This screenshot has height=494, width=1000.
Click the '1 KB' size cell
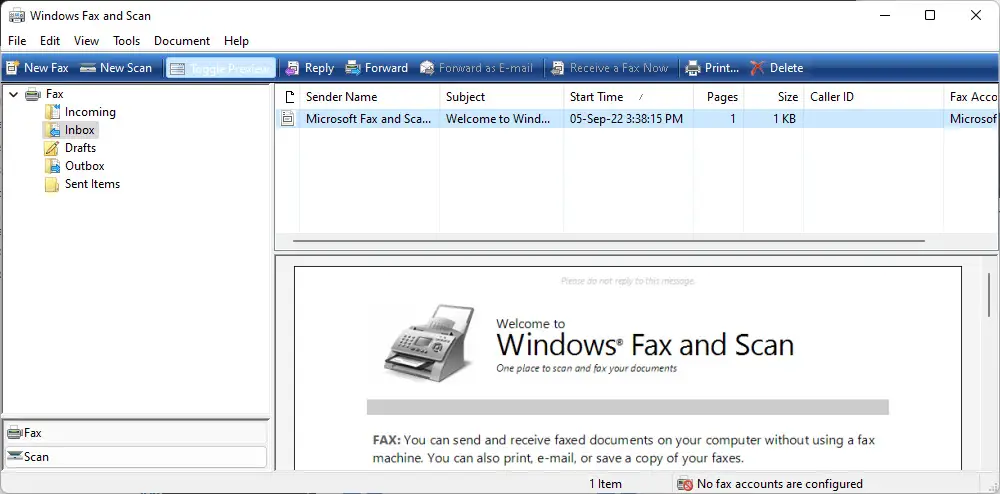tap(784, 119)
